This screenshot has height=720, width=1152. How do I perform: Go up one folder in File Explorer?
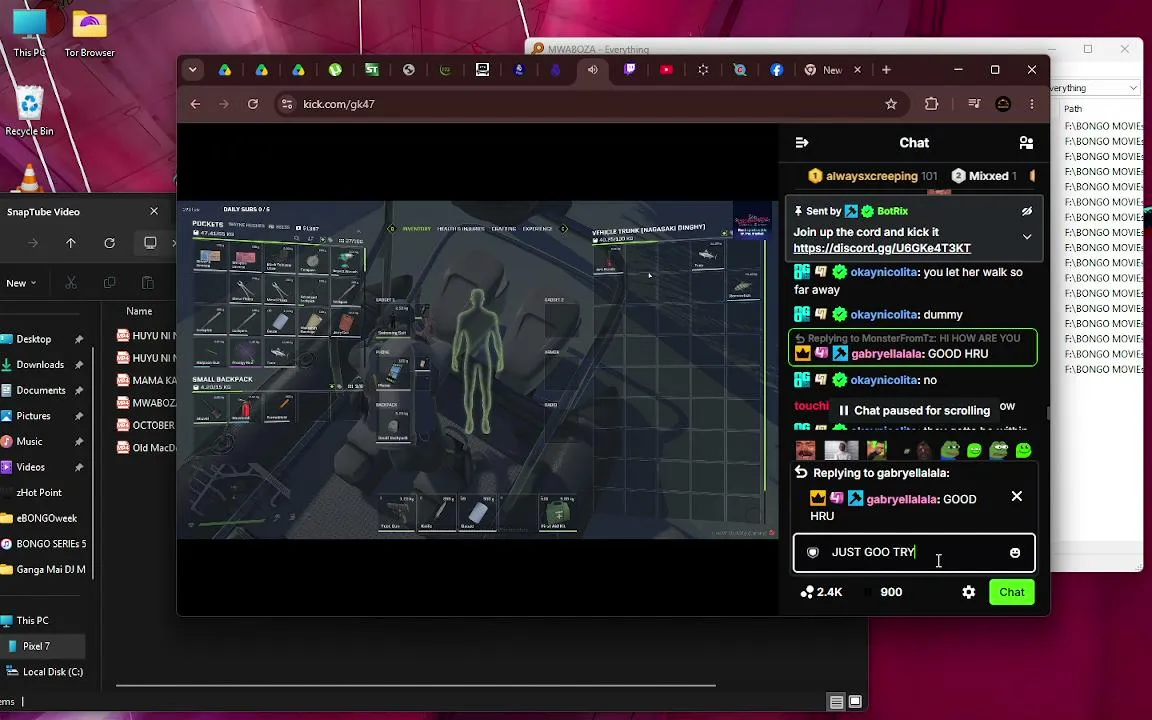71,243
